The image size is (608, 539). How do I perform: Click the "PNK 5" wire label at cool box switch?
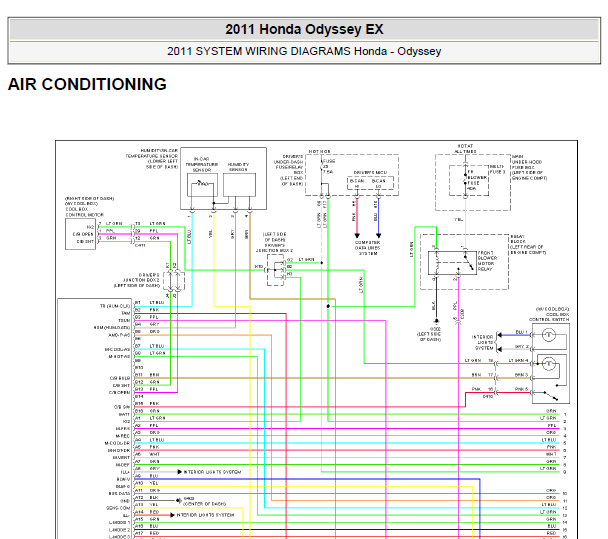click(x=522, y=389)
